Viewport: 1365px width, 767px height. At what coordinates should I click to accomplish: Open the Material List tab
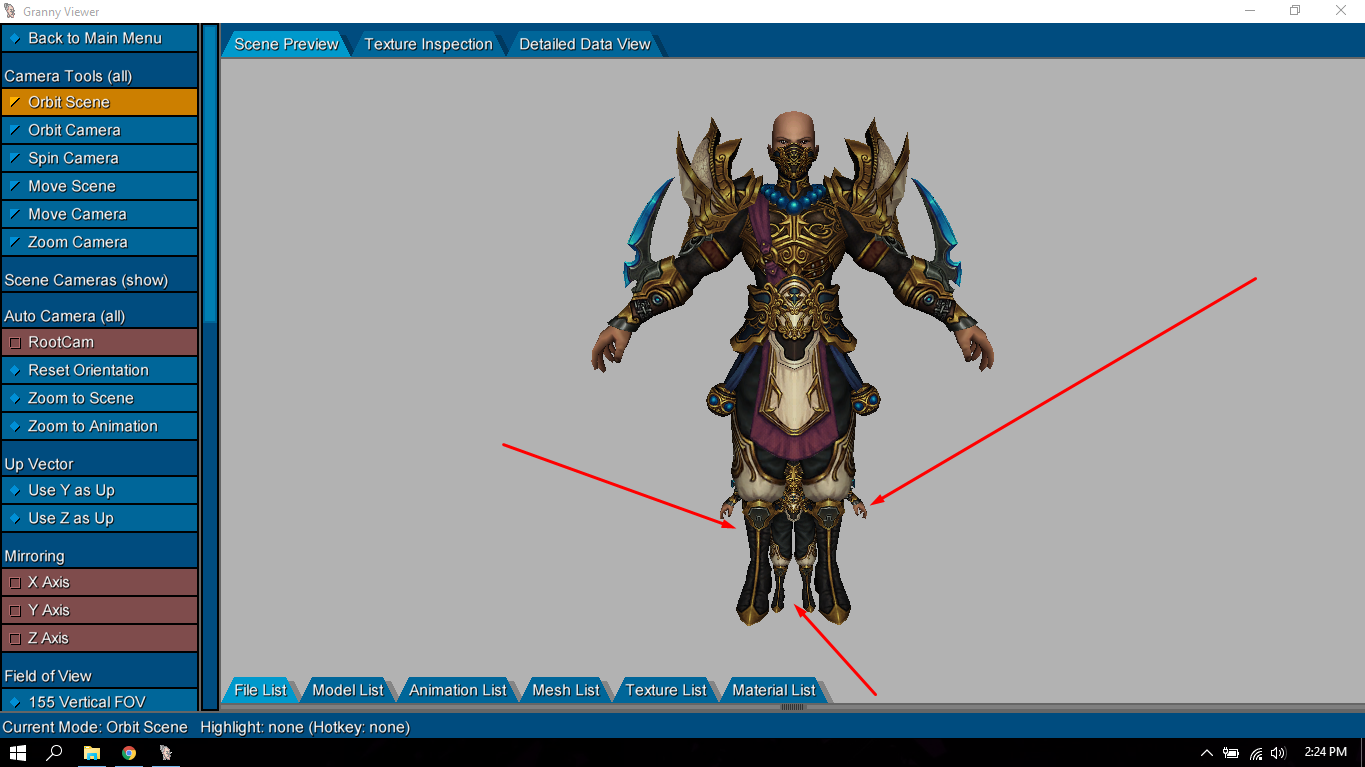[x=773, y=690]
